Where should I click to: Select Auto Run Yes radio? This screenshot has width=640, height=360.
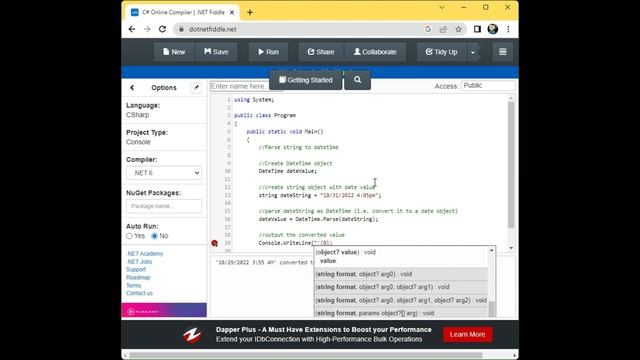(x=129, y=236)
